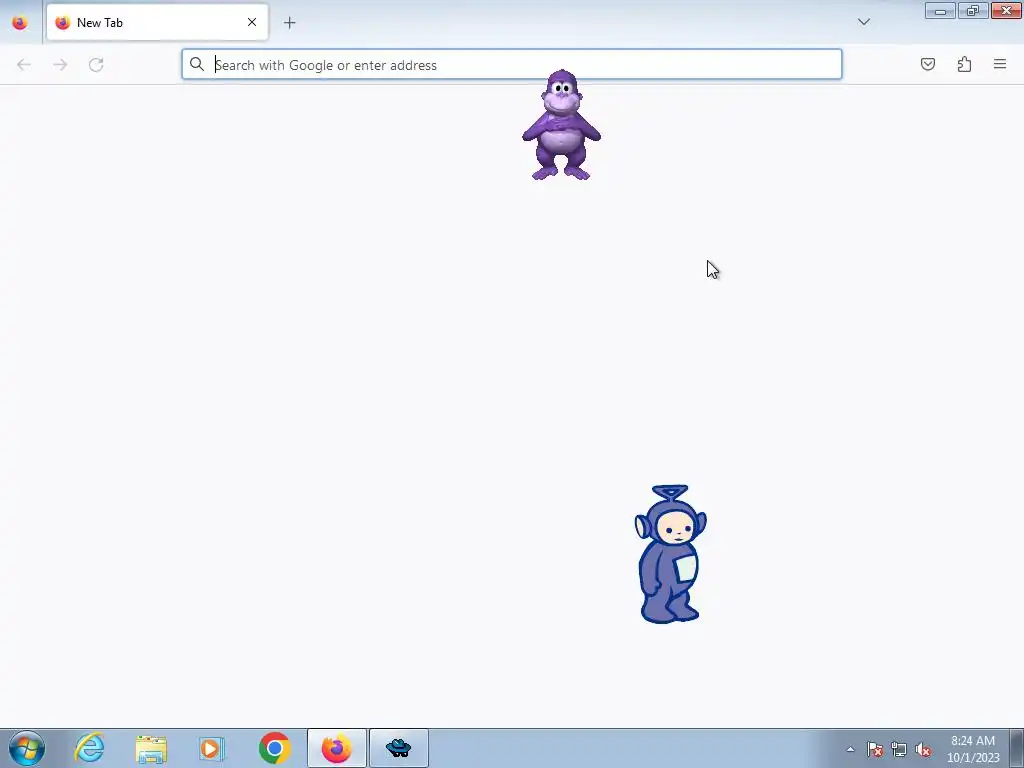Reload the current page
The image size is (1024, 768).
96,65
